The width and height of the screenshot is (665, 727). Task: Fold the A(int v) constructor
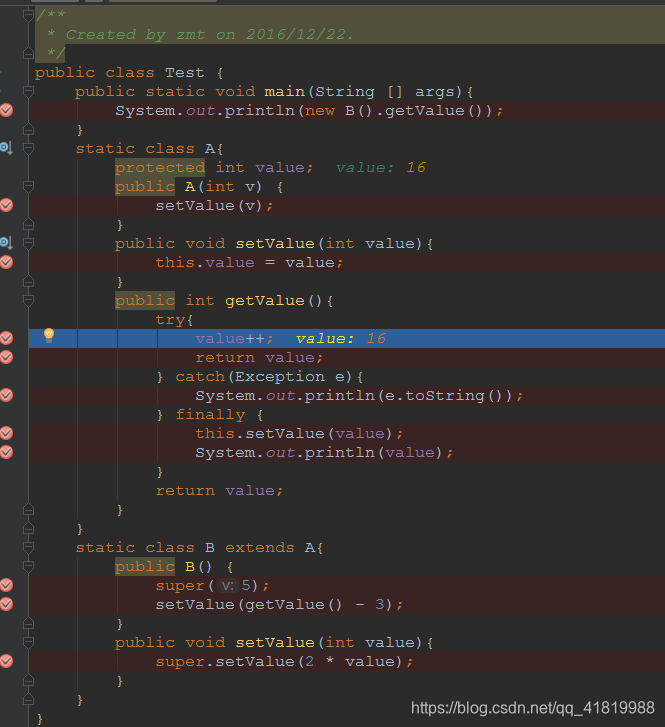tap(28, 186)
